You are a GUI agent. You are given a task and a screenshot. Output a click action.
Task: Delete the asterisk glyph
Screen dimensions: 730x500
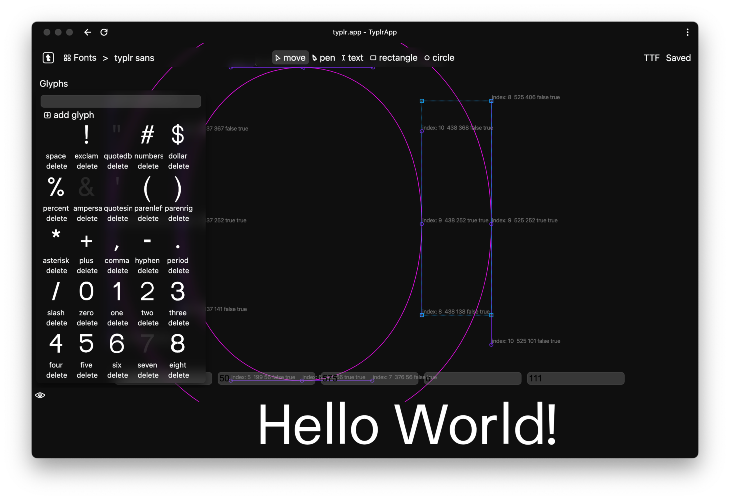point(56,270)
